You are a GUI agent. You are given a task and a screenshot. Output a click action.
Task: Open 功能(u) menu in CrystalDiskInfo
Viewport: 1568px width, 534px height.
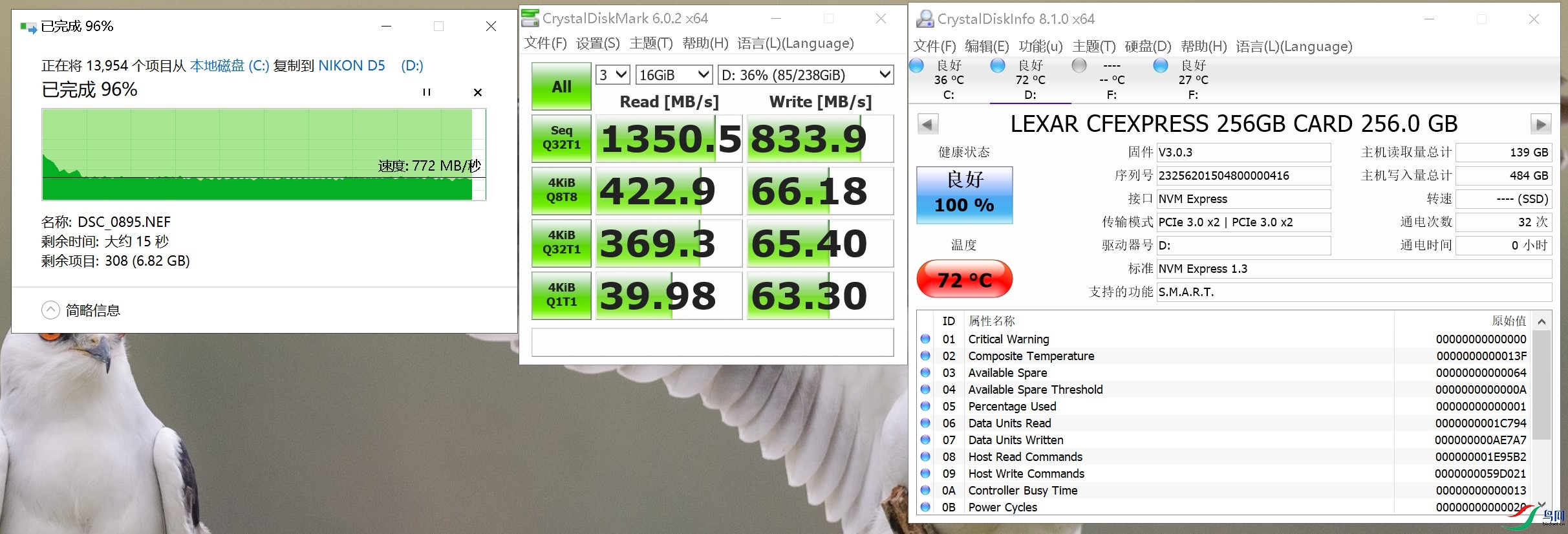point(1040,47)
